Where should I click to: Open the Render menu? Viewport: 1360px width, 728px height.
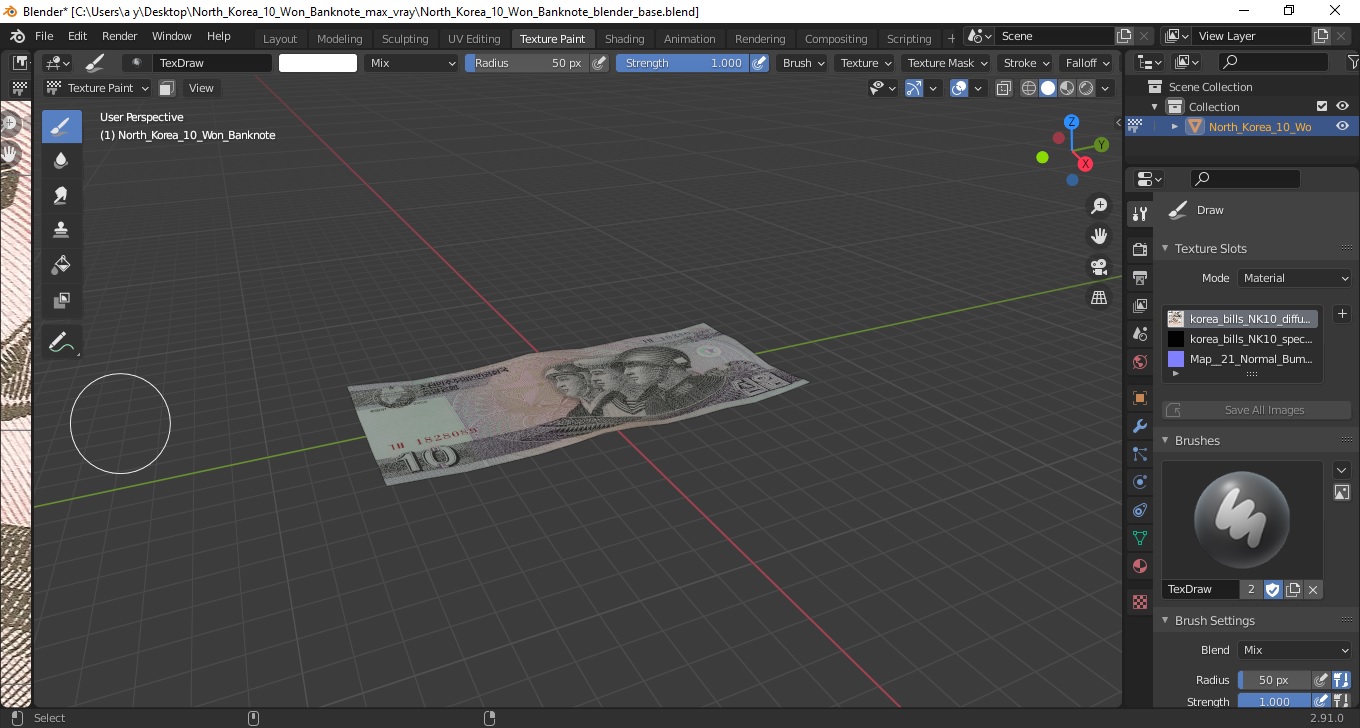pyautogui.click(x=120, y=36)
